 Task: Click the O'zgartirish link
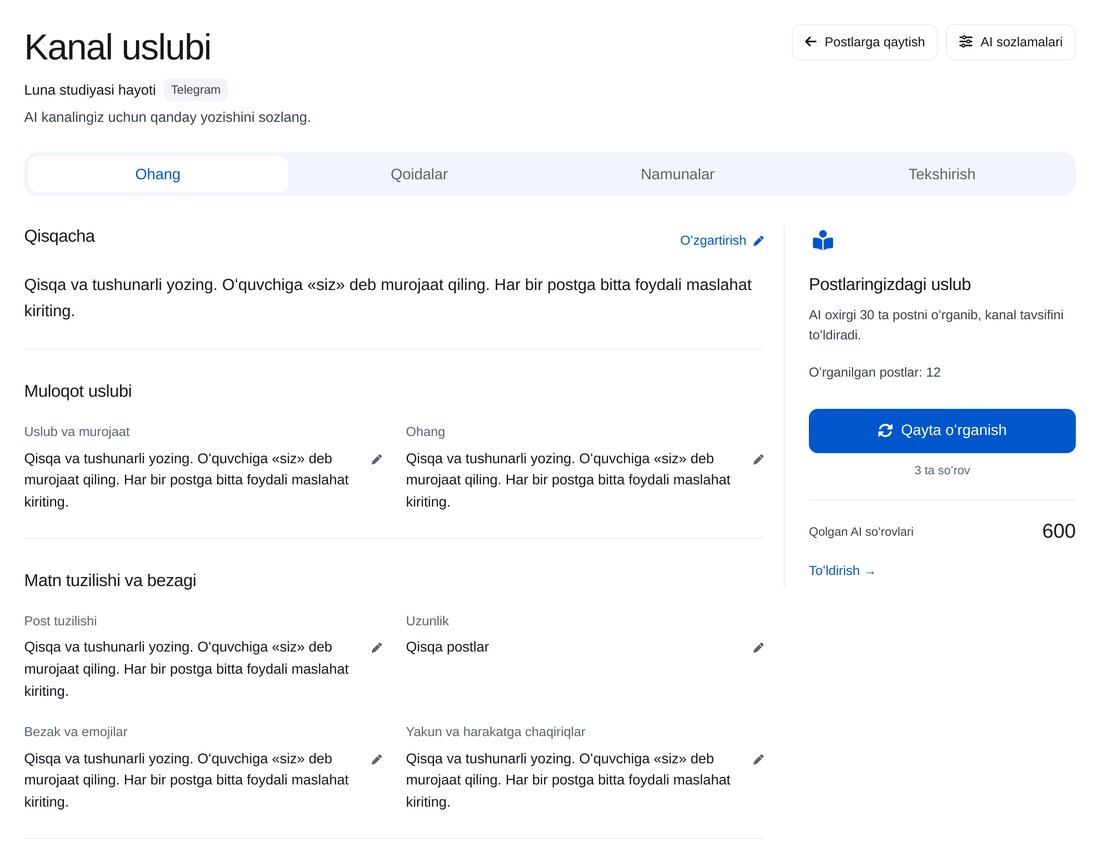(722, 241)
